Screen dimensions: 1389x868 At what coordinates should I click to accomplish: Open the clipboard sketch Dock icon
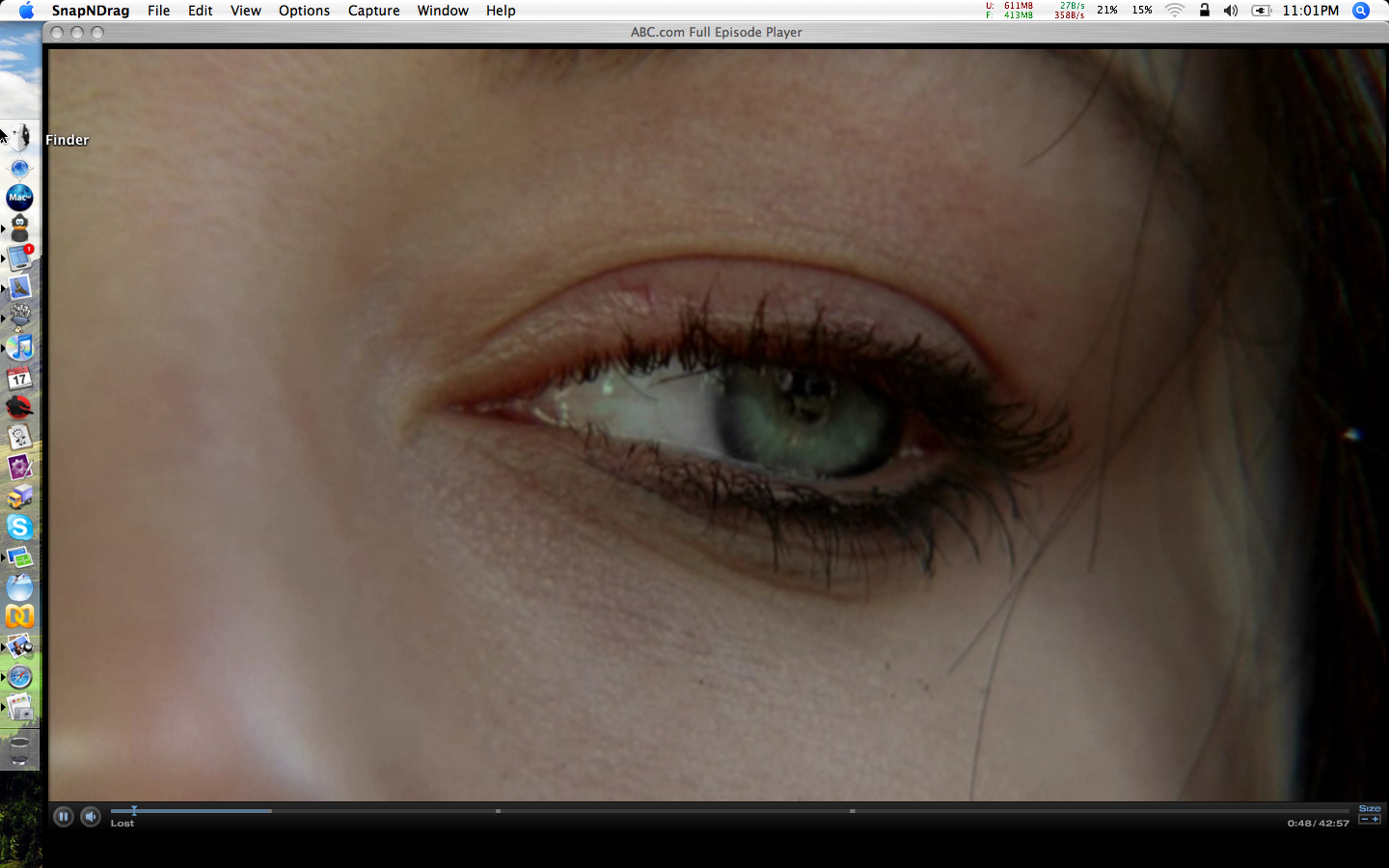[x=20, y=437]
